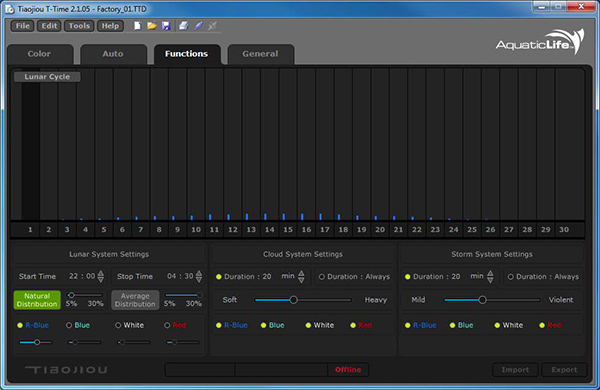Viewport: 600px width, 390px height.
Task: Switch to the General tab
Action: tap(260, 54)
